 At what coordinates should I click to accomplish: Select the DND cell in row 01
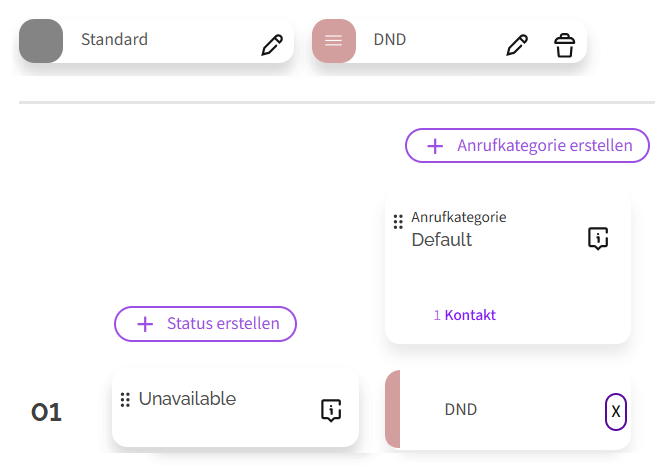point(461,410)
